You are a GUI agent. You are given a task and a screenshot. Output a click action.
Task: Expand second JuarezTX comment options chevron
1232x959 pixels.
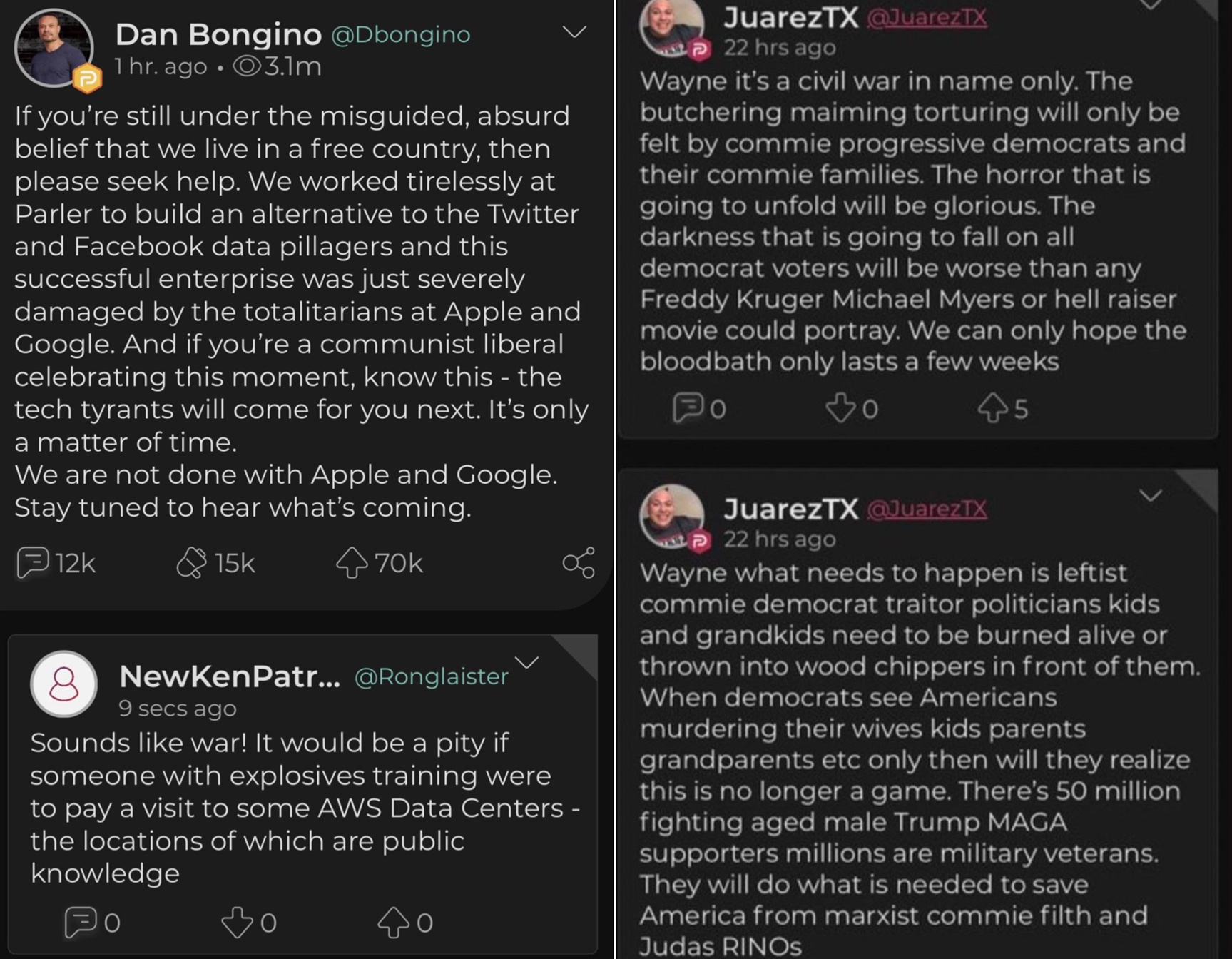[1150, 495]
